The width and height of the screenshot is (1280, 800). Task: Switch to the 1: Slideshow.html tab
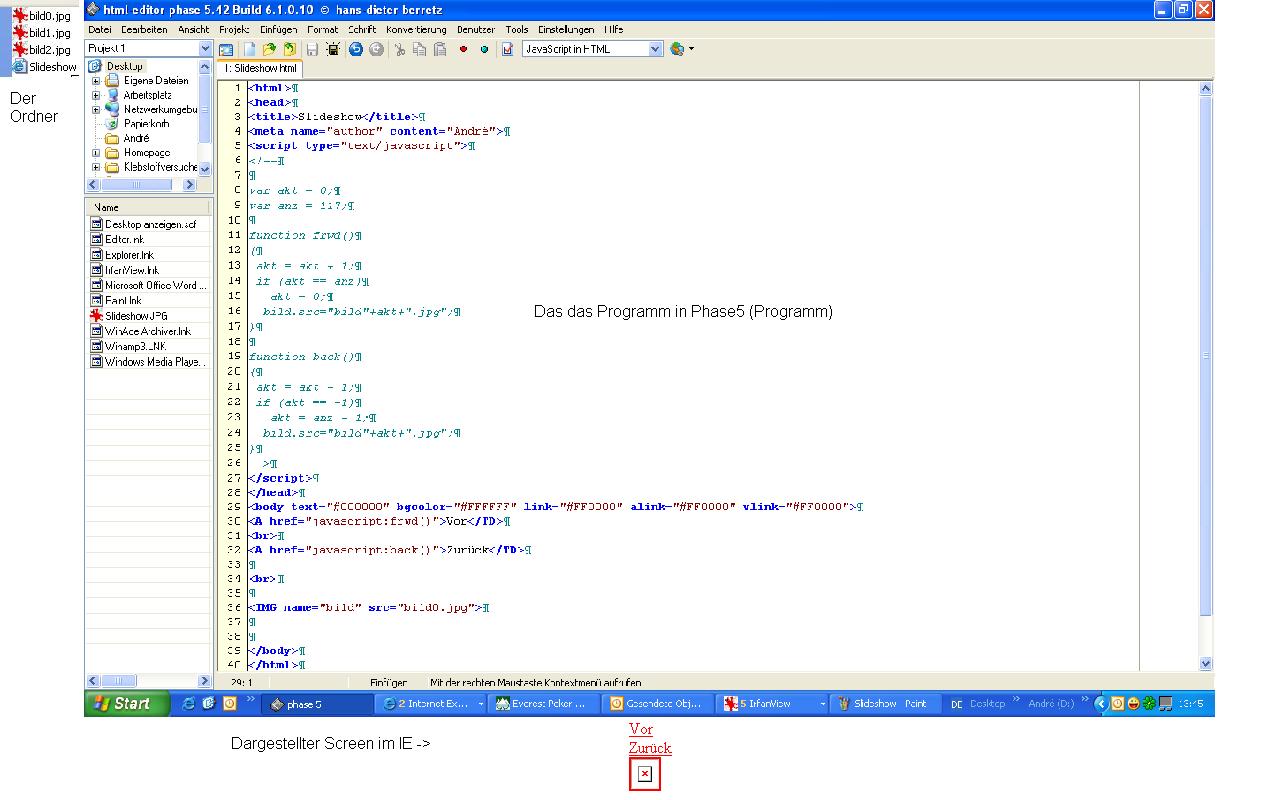click(x=260, y=68)
